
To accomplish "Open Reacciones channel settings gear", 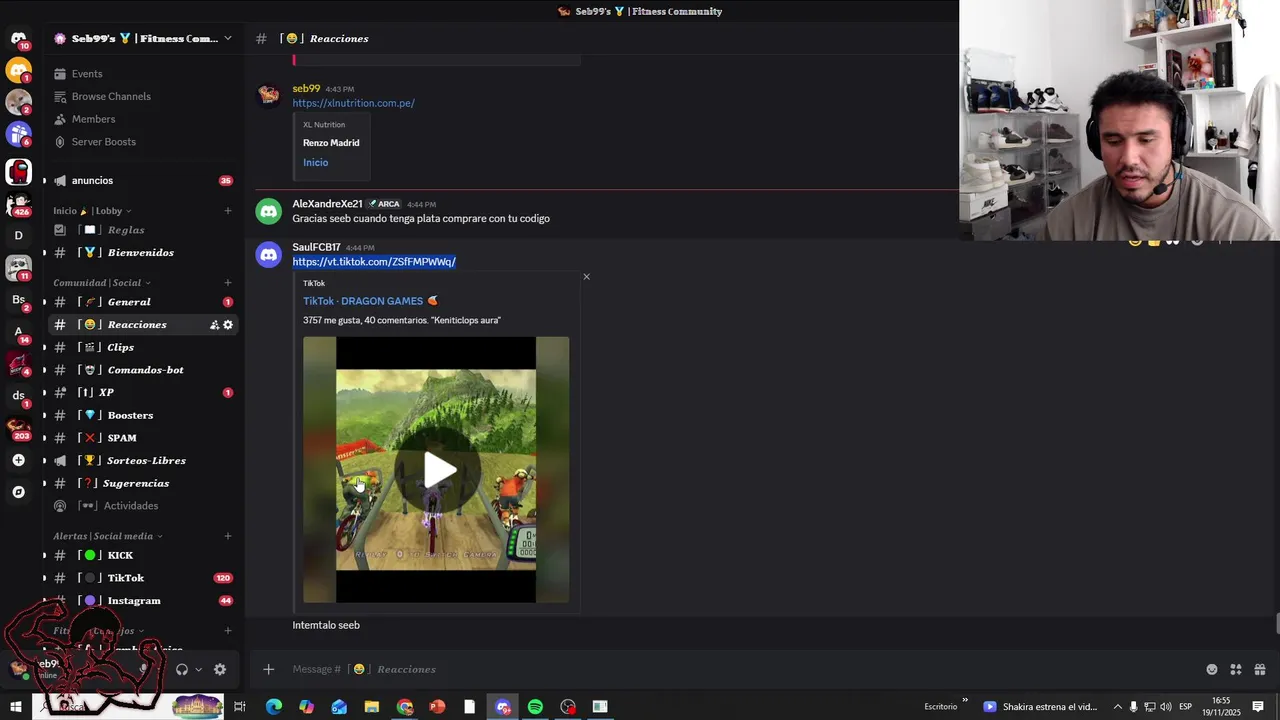I will point(228,325).
